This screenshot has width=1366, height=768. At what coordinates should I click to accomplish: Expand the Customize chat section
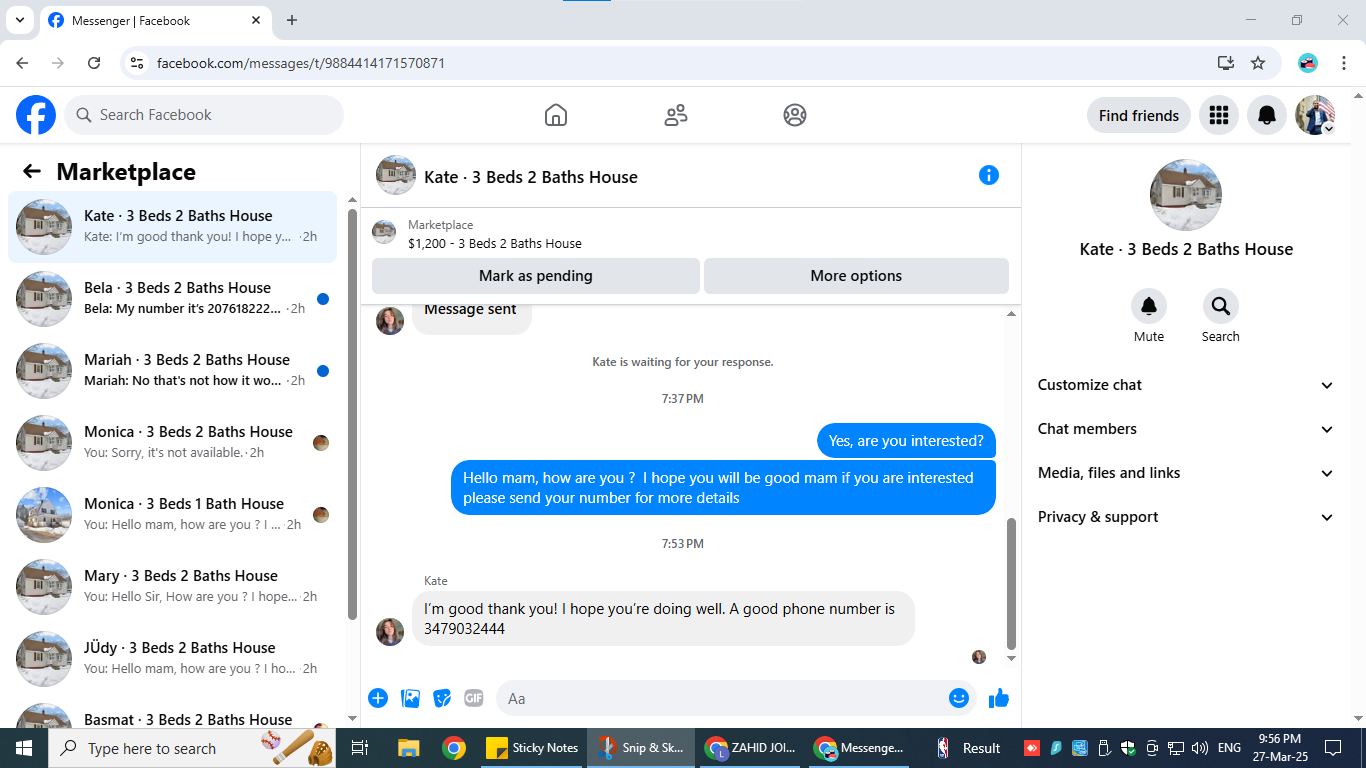[x=1186, y=385]
